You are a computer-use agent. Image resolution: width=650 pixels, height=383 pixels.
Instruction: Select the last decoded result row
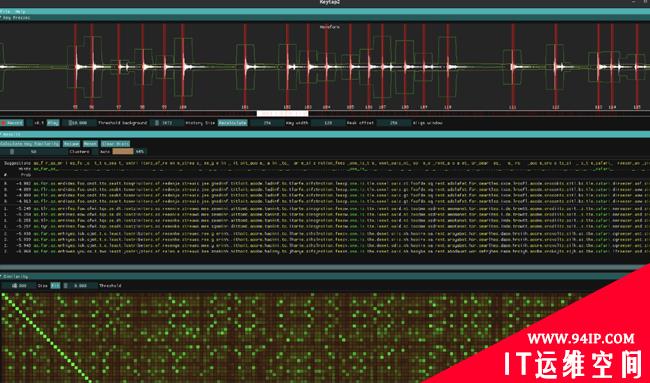tap(325, 251)
